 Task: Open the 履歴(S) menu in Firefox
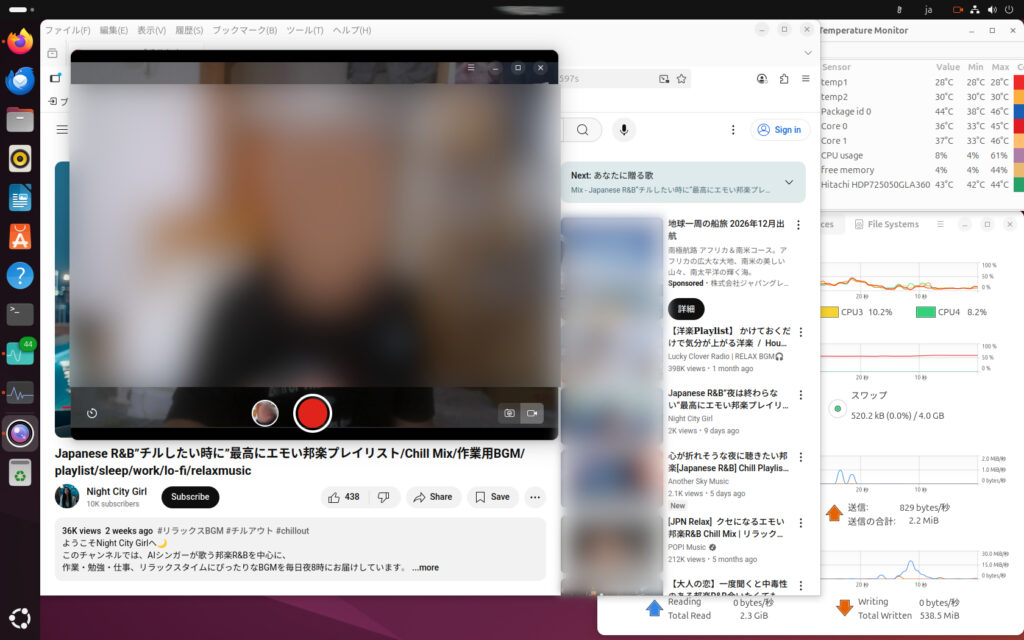coord(189,30)
